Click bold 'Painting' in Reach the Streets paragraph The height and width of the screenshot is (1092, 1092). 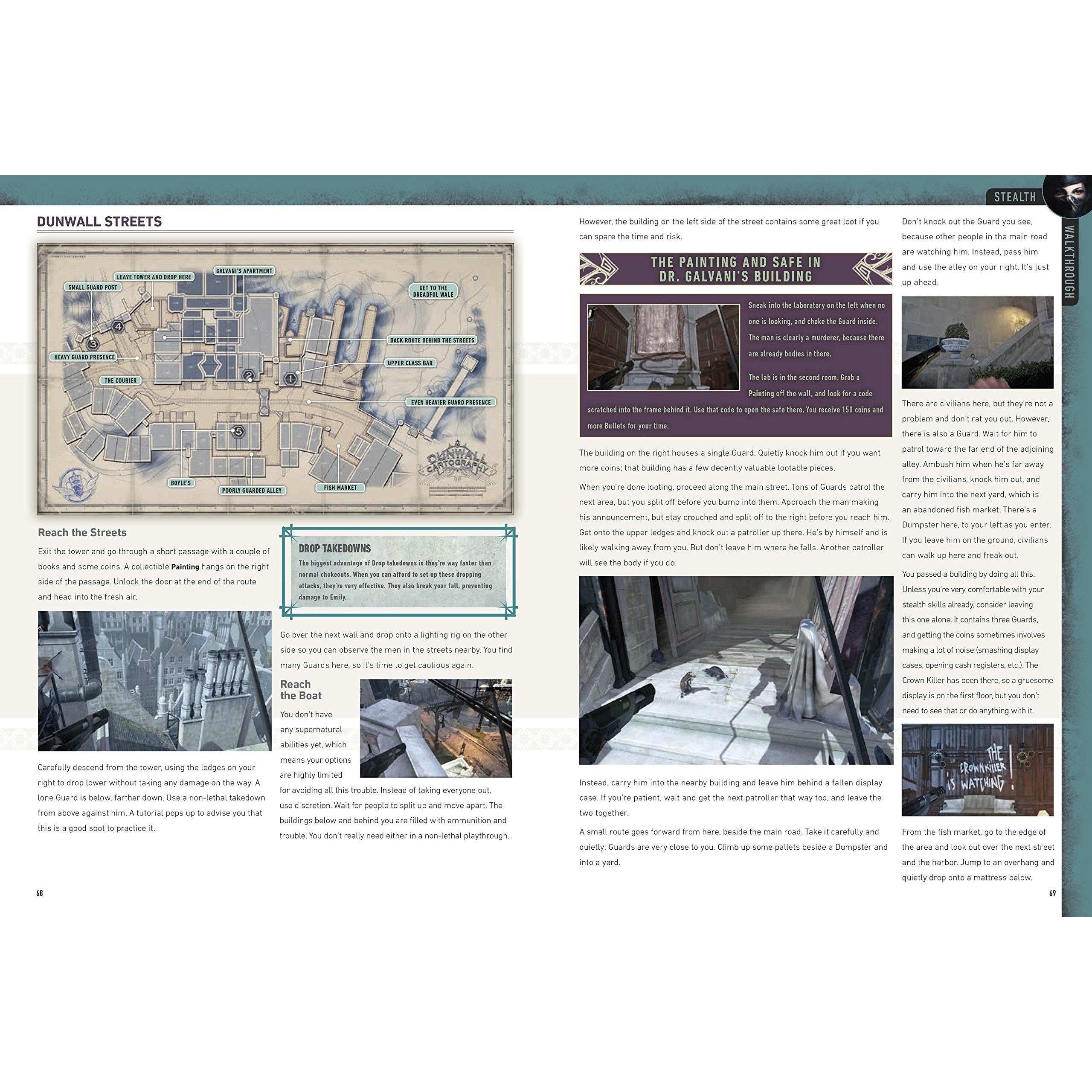tap(186, 567)
